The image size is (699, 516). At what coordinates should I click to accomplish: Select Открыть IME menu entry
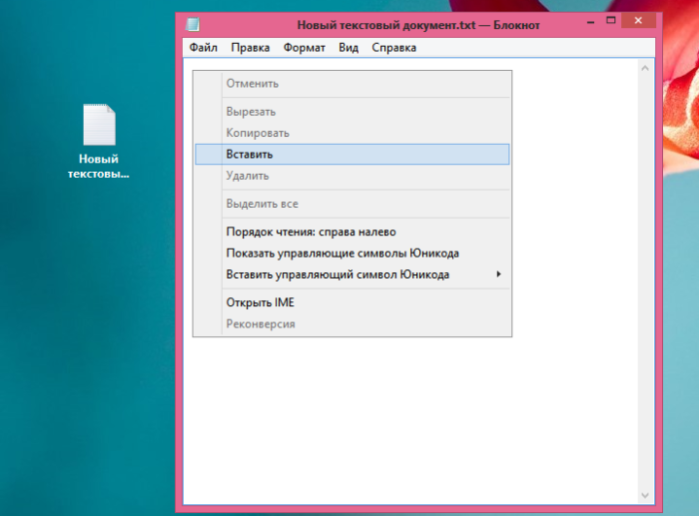pos(352,302)
